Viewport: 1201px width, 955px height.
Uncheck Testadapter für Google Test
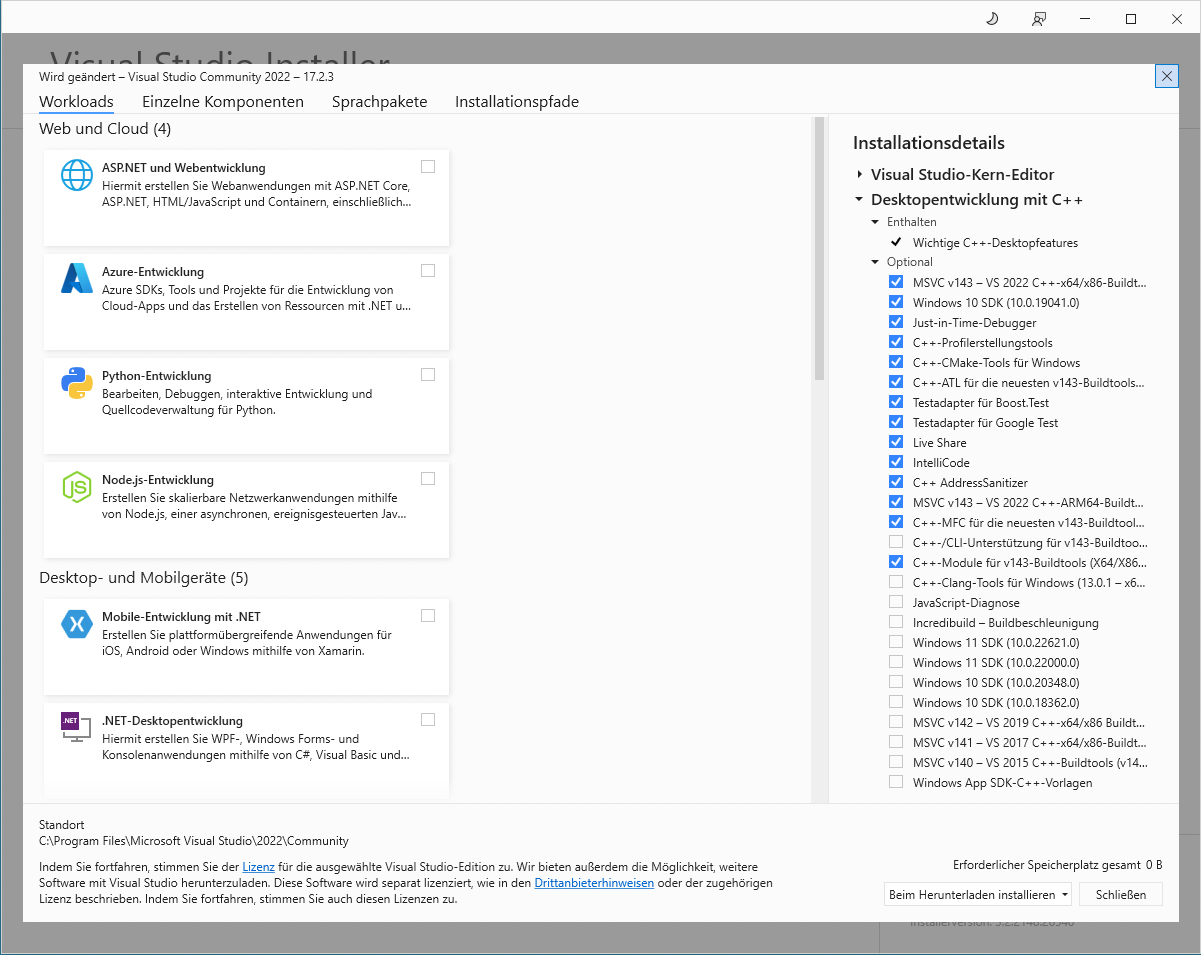(896, 422)
